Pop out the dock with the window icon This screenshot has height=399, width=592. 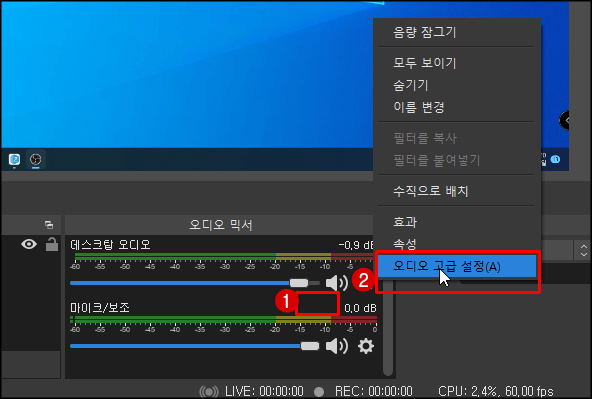click(49, 225)
